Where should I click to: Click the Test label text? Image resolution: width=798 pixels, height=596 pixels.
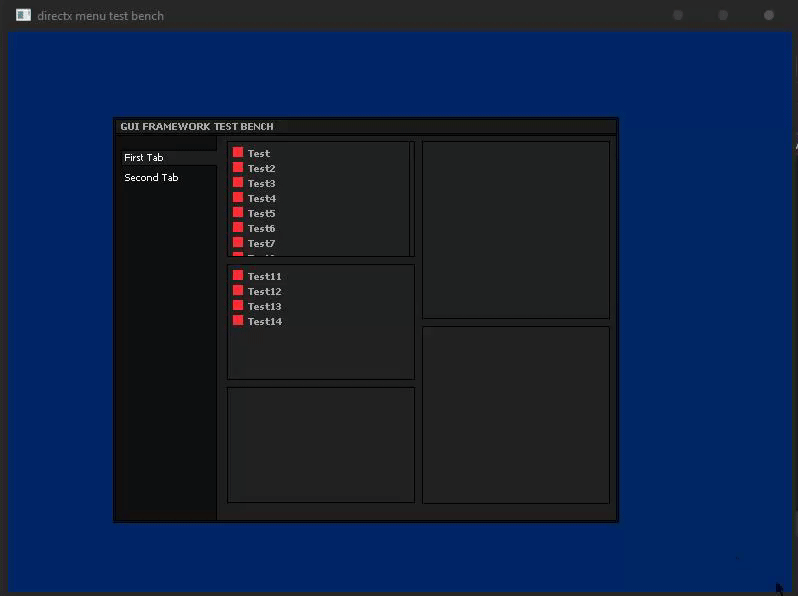[x=259, y=153]
